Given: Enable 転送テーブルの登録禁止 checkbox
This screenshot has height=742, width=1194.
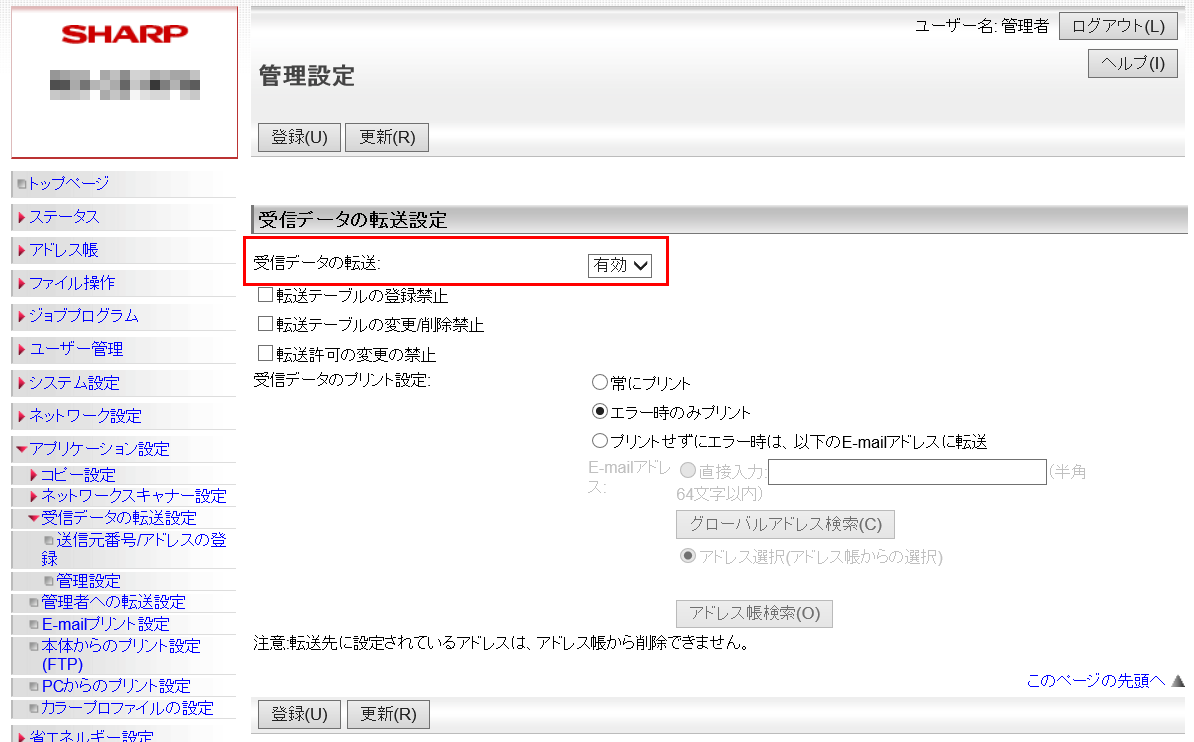Looking at the screenshot, I should point(265,295).
